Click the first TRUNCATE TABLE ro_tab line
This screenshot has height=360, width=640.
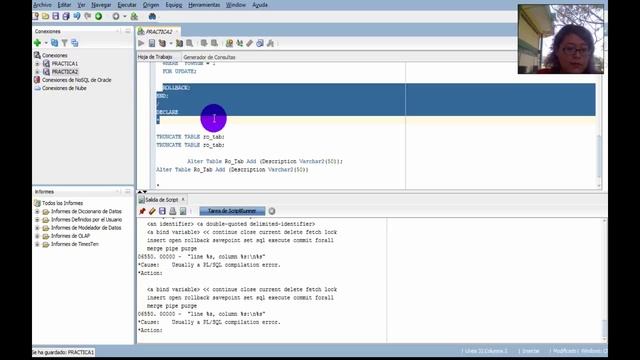click(191, 137)
